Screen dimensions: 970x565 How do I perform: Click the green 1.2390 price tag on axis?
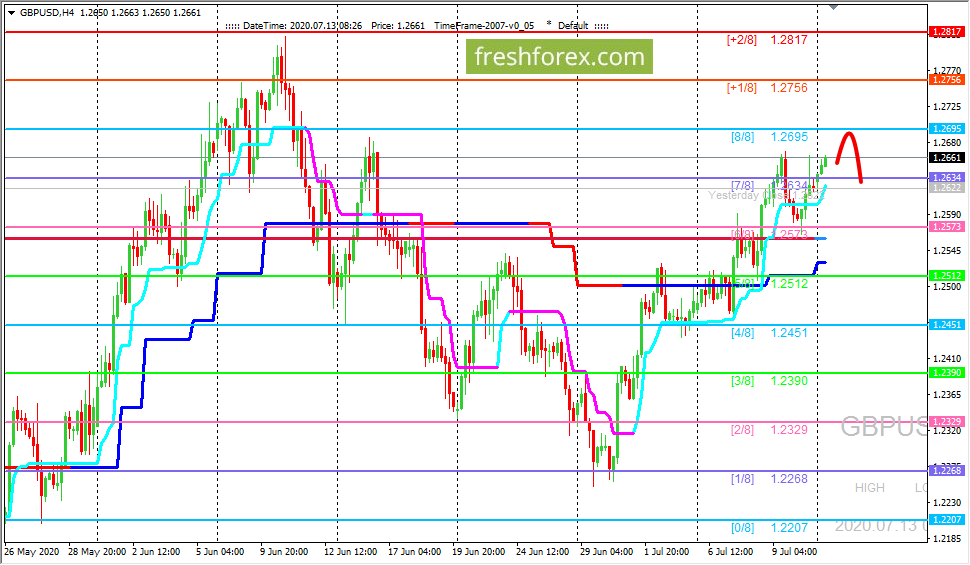946,373
